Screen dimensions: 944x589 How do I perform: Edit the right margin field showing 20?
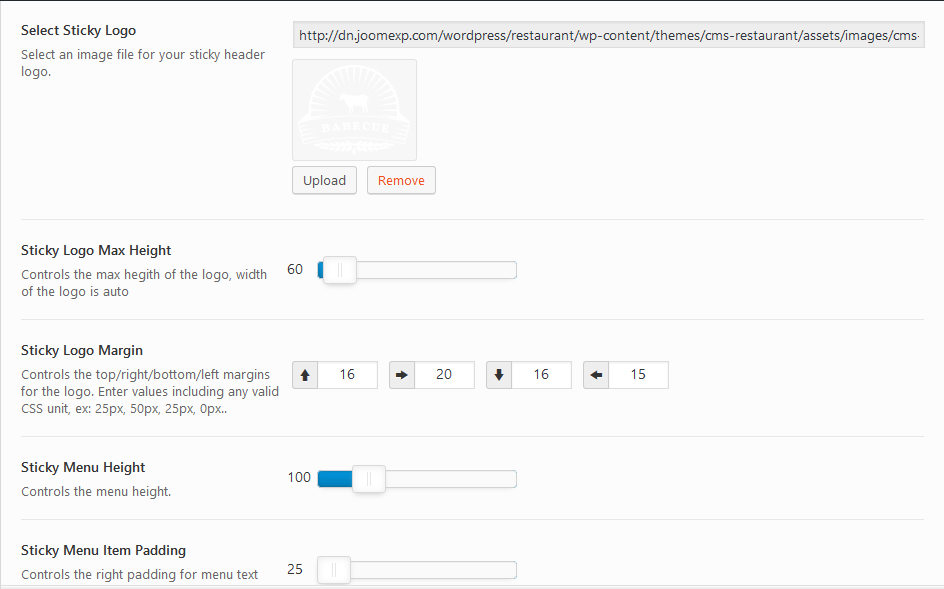[444, 375]
